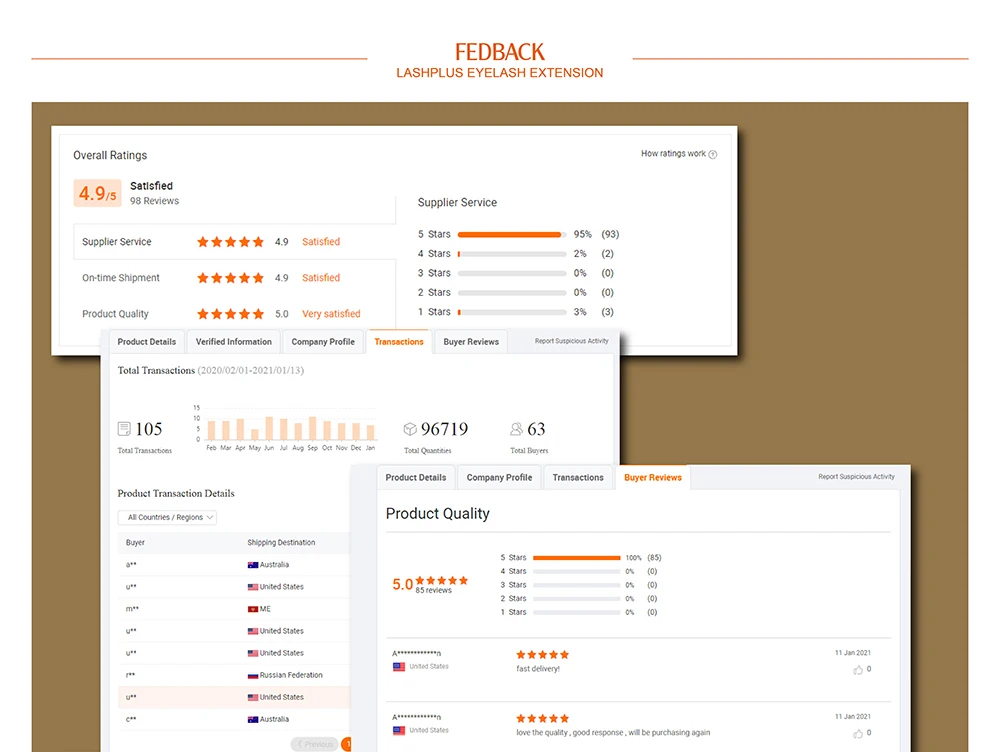Click the Product Transaction Details heading
Viewport: 1000px width, 752px height.
point(176,494)
